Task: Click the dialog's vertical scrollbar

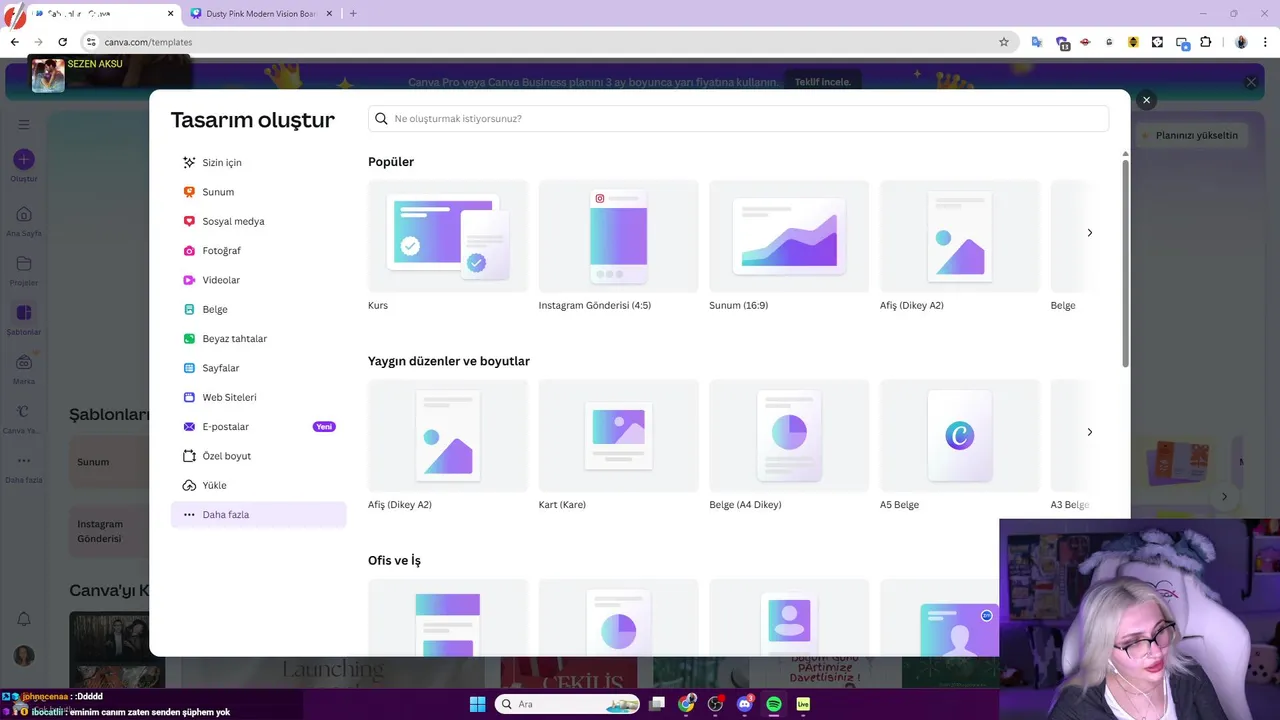Action: coord(1125,263)
